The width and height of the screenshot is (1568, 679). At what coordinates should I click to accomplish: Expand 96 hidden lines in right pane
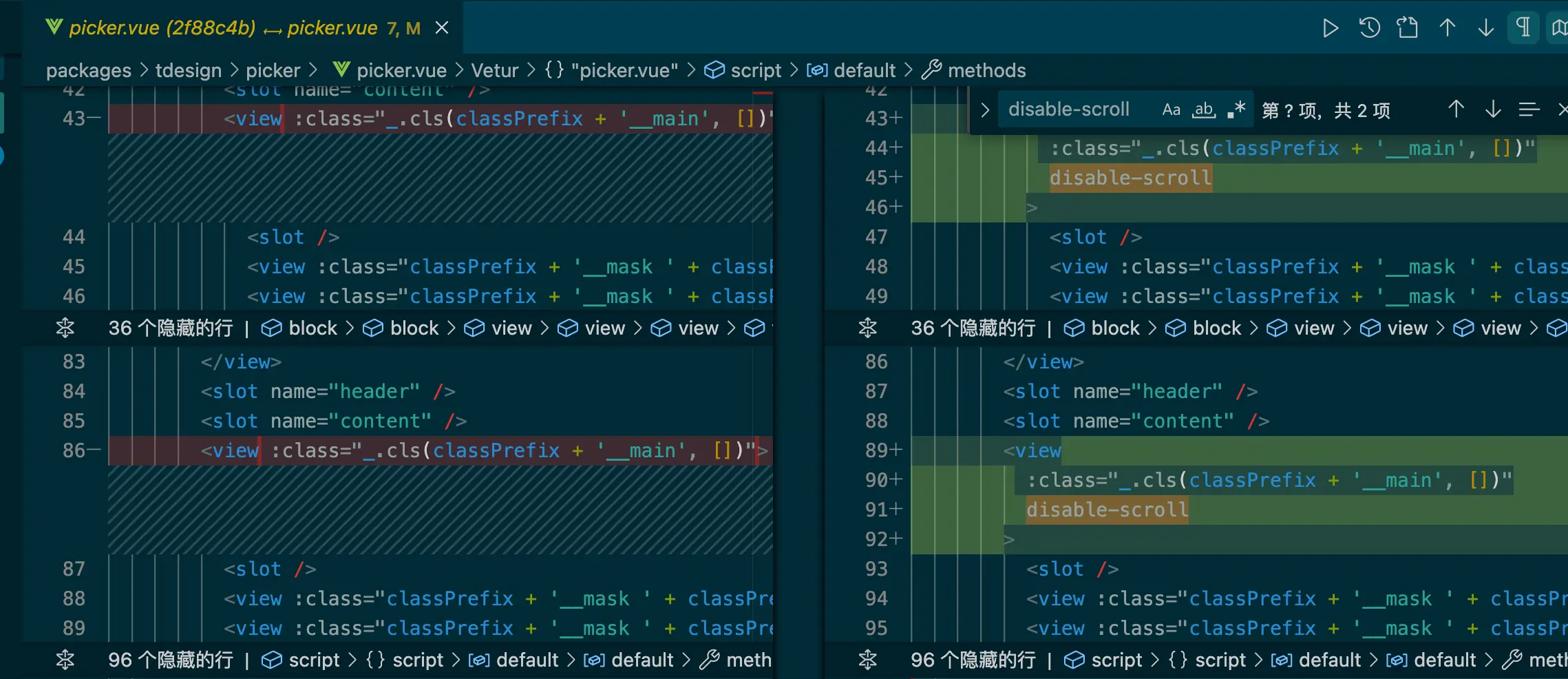pos(868,660)
